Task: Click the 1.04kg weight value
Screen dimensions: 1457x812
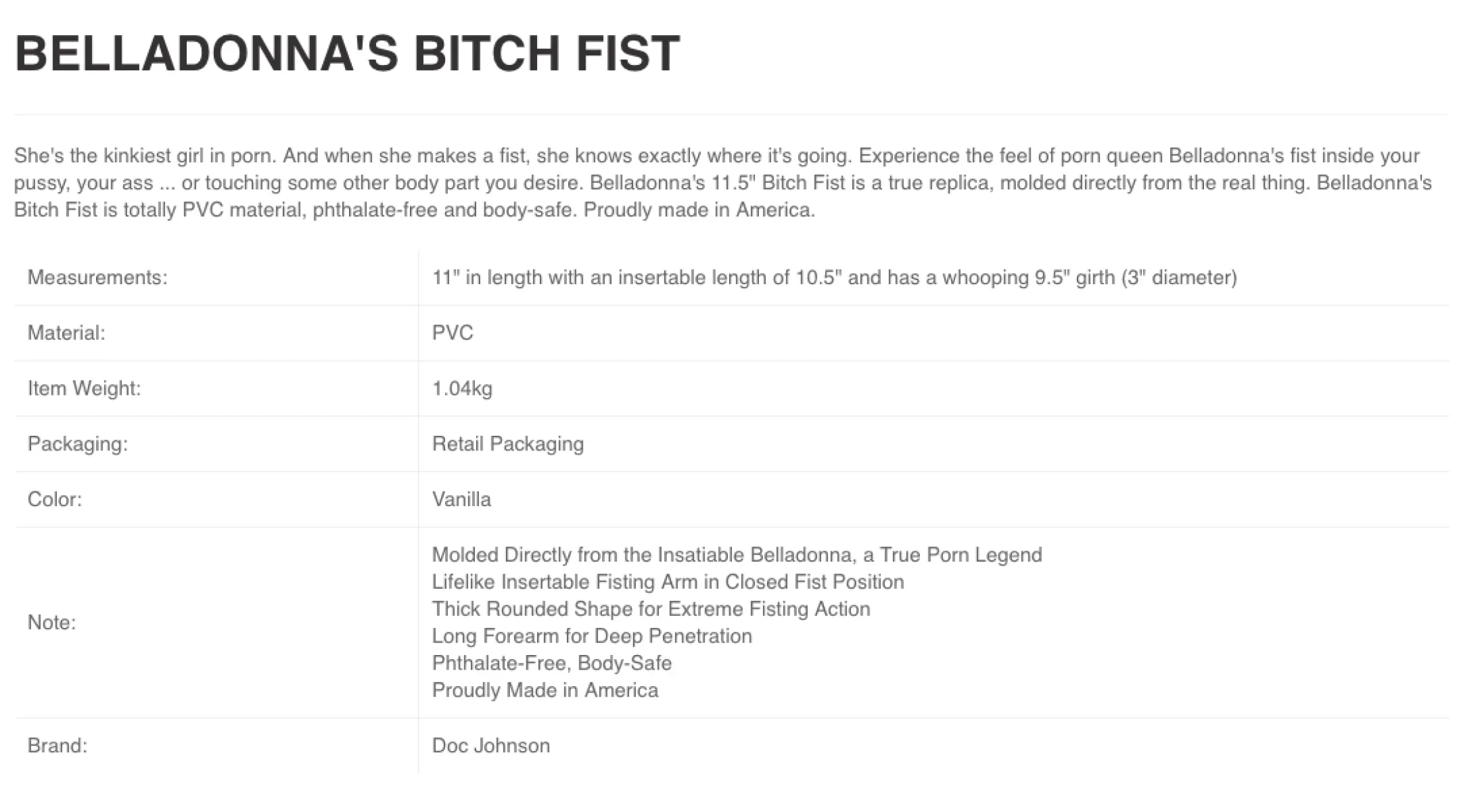Action: pos(462,388)
